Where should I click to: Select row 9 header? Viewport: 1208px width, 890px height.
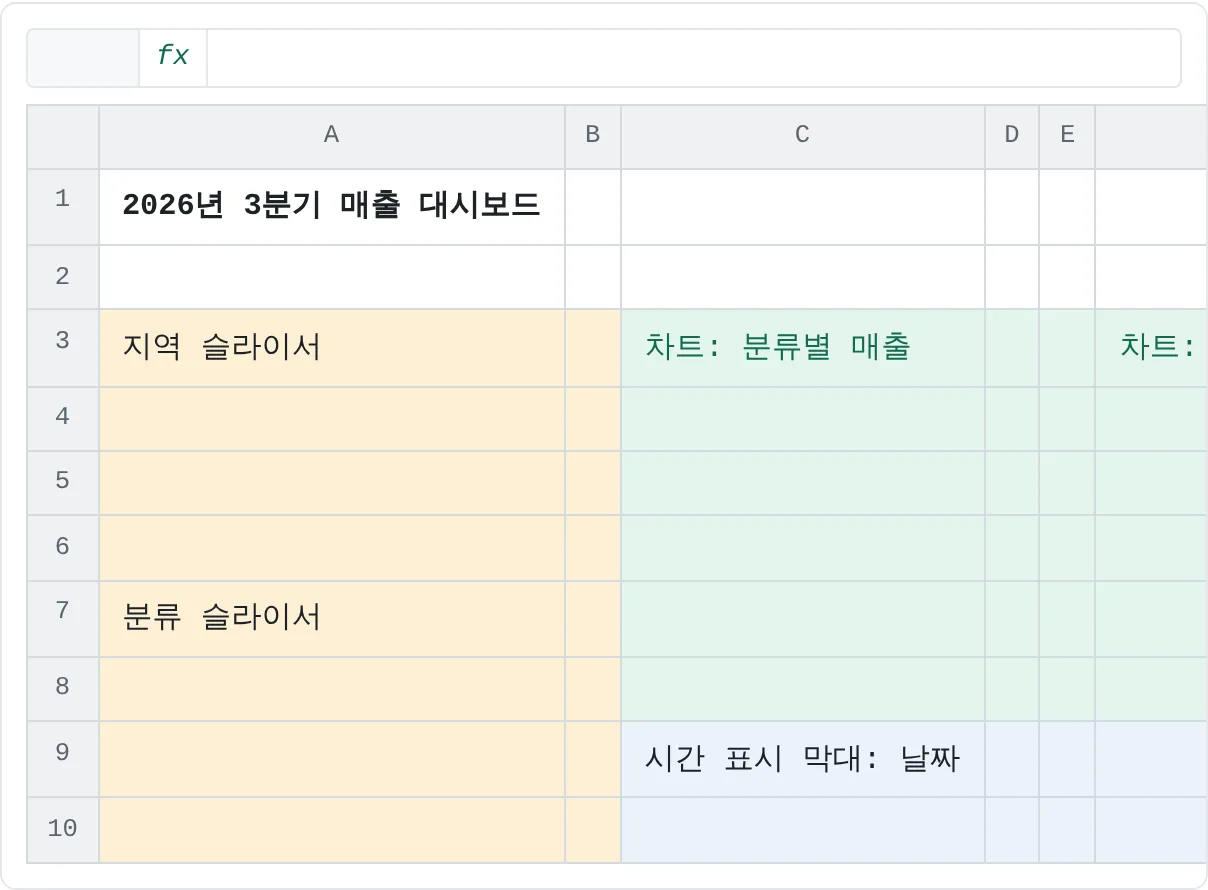click(63, 759)
